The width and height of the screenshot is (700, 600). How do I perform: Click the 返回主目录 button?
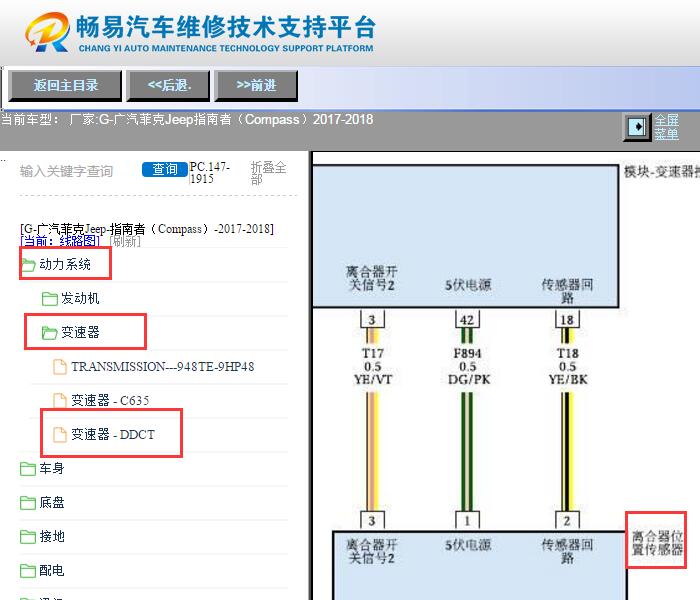click(65, 85)
